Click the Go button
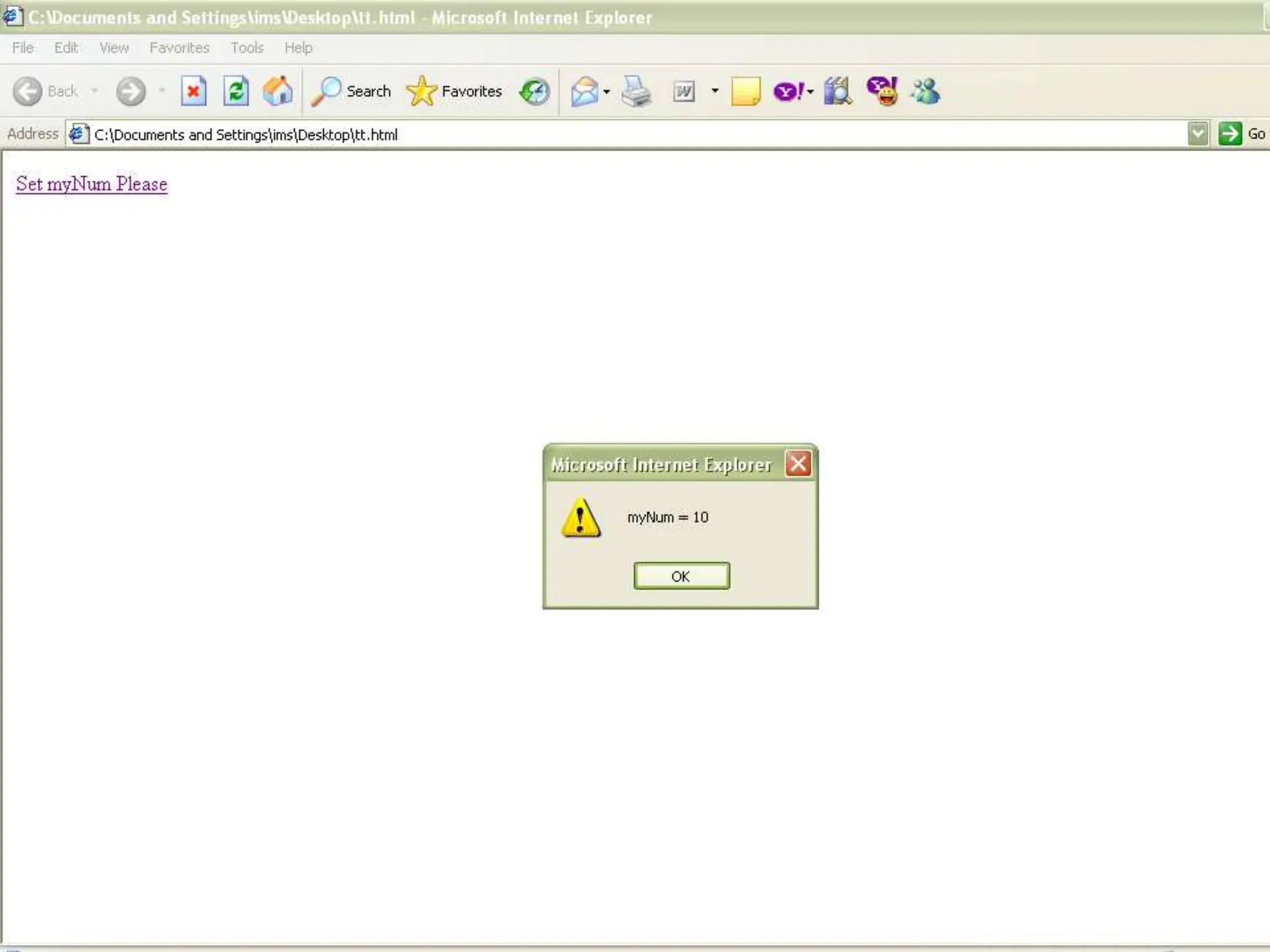 [1241, 134]
